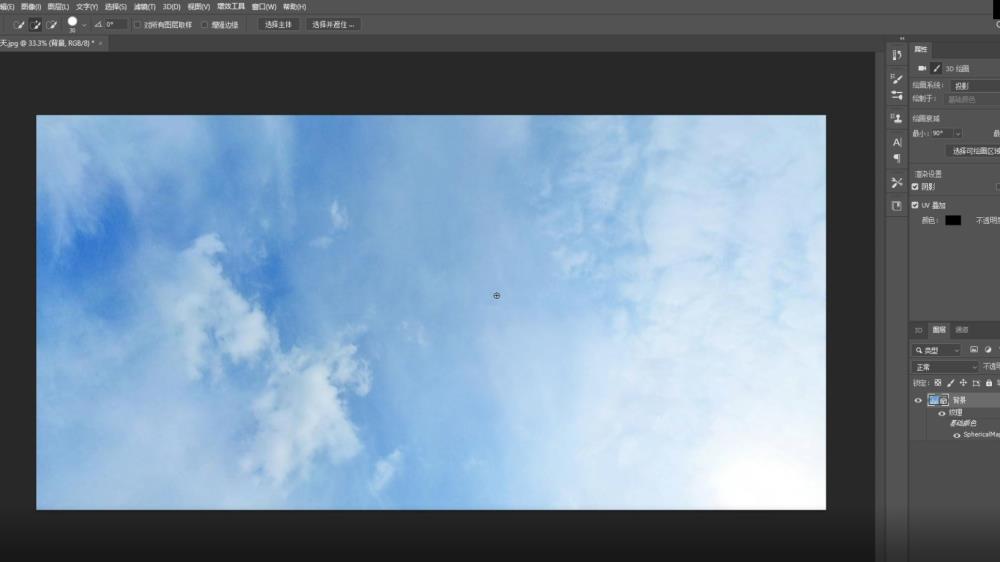The height and width of the screenshot is (562, 1000).
Task: Open the 图层(L) menu
Action: [x=58, y=7]
